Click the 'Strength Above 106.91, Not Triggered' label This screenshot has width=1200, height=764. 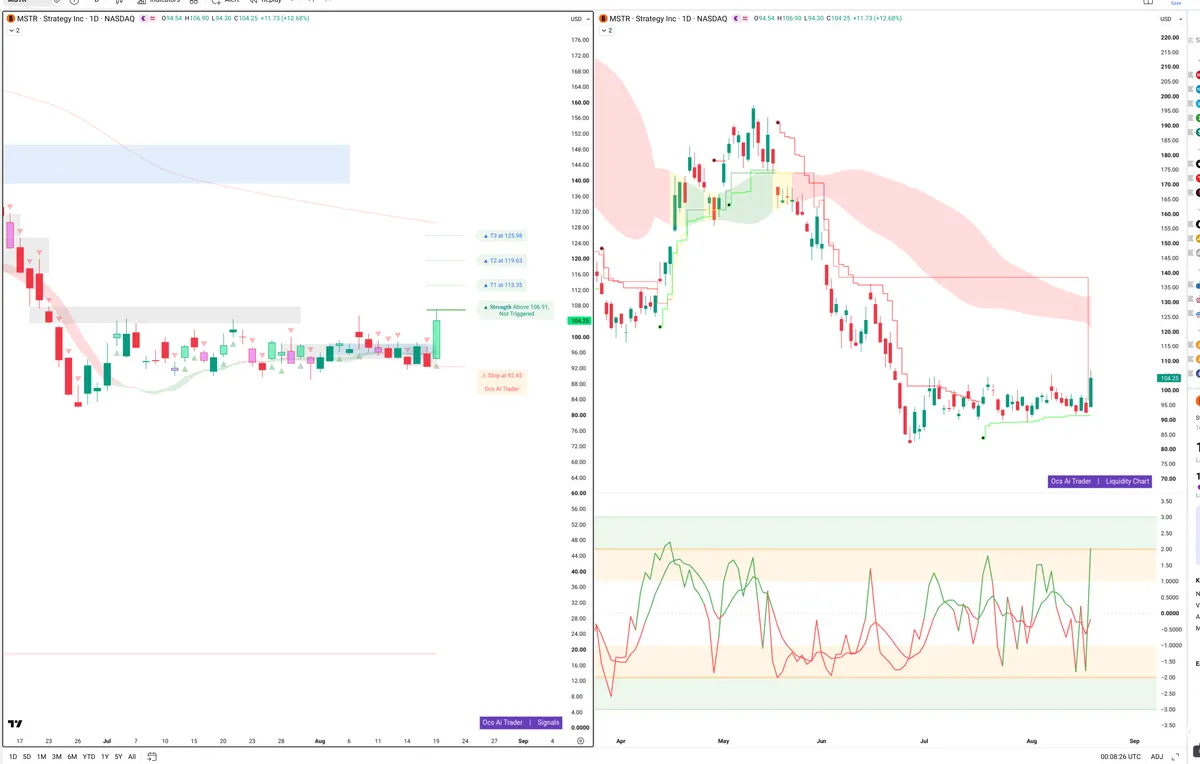click(516, 310)
